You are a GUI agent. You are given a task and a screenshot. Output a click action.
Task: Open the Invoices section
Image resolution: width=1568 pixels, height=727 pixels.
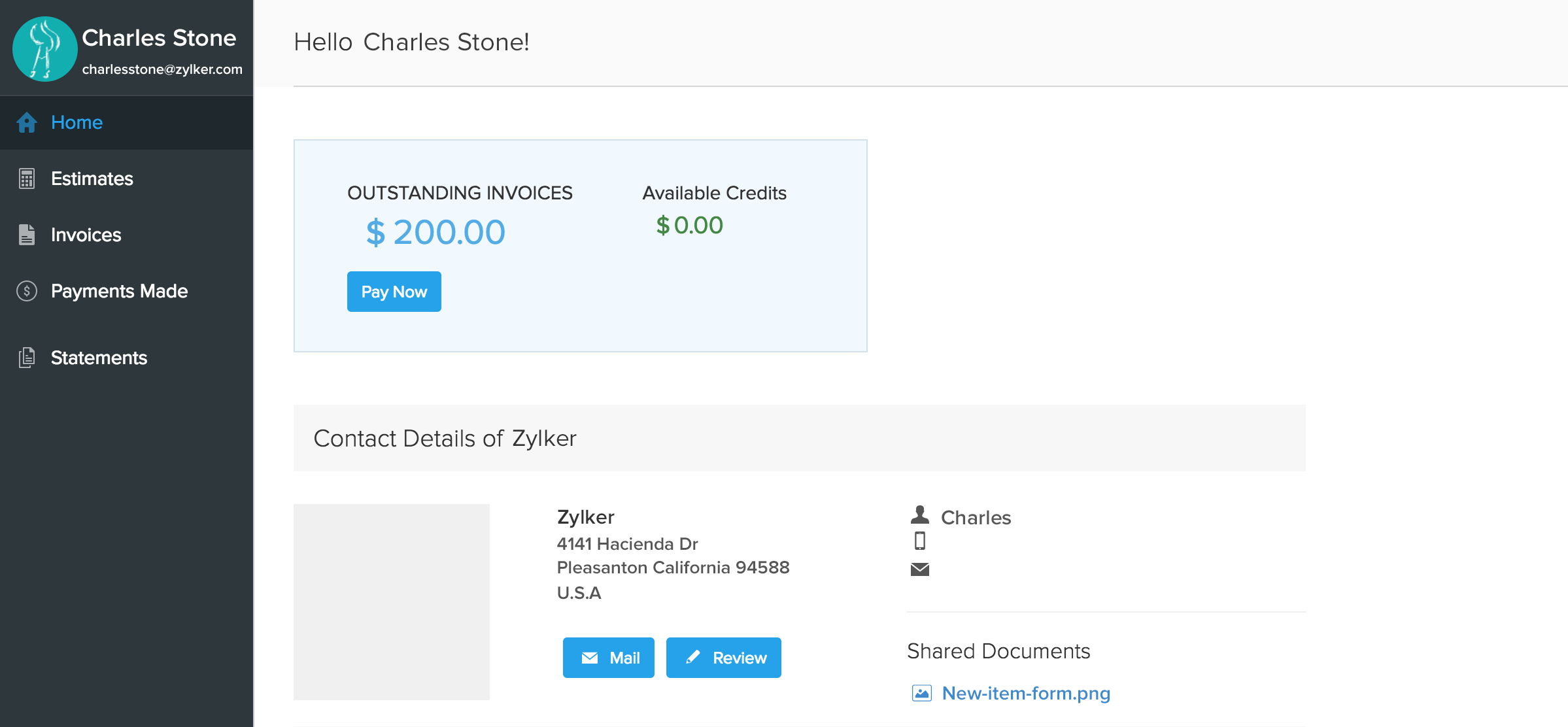click(x=126, y=235)
